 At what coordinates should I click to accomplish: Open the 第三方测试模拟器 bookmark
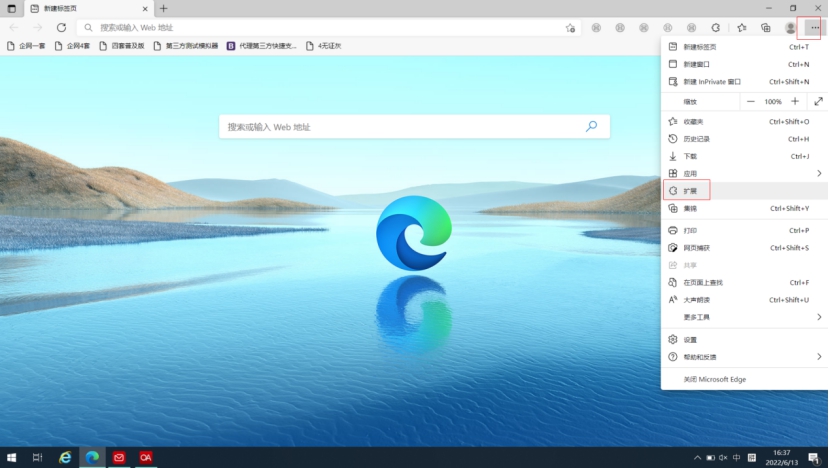189,46
